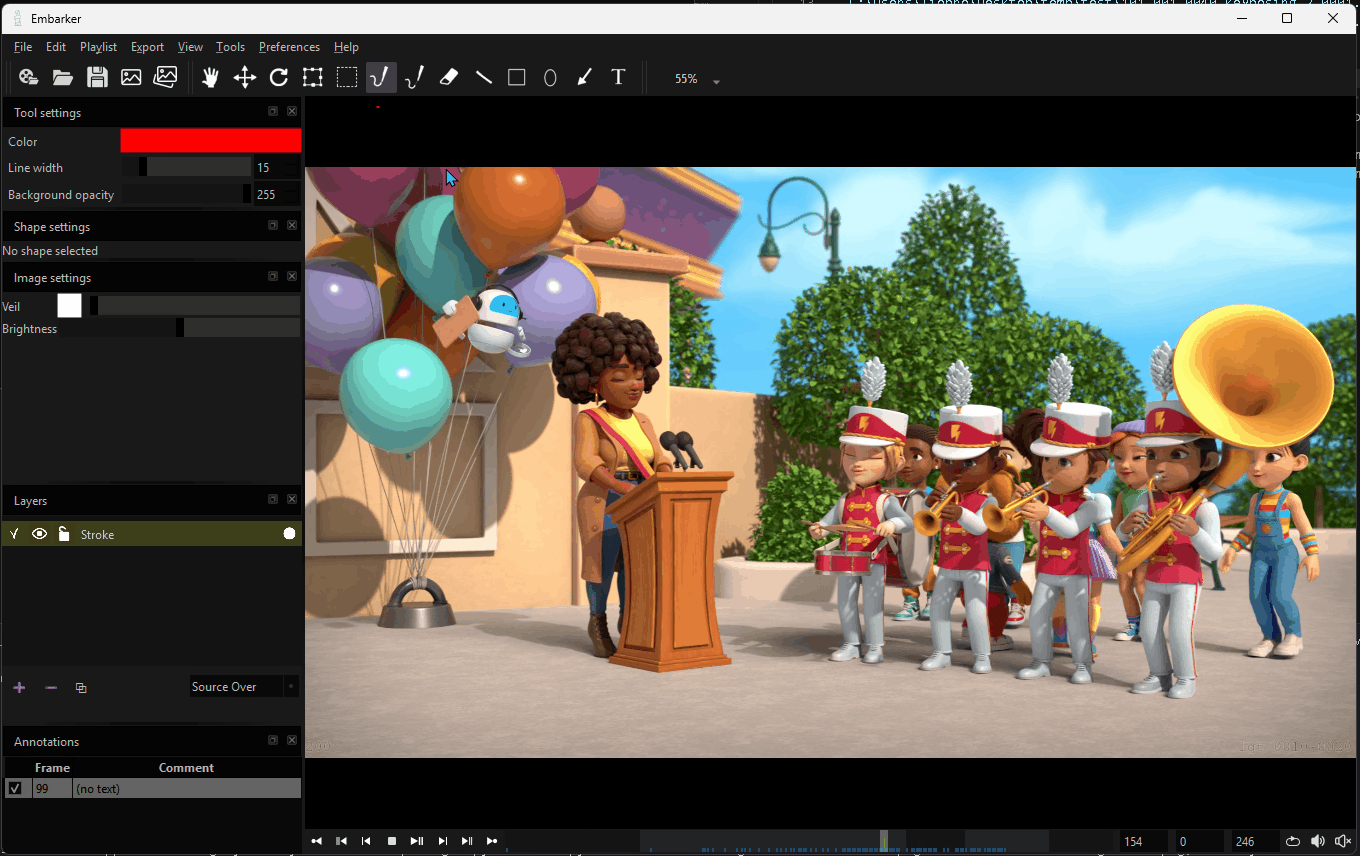Viewport: 1360px width, 856px height.
Task: Open the Export menu
Action: tap(147, 47)
